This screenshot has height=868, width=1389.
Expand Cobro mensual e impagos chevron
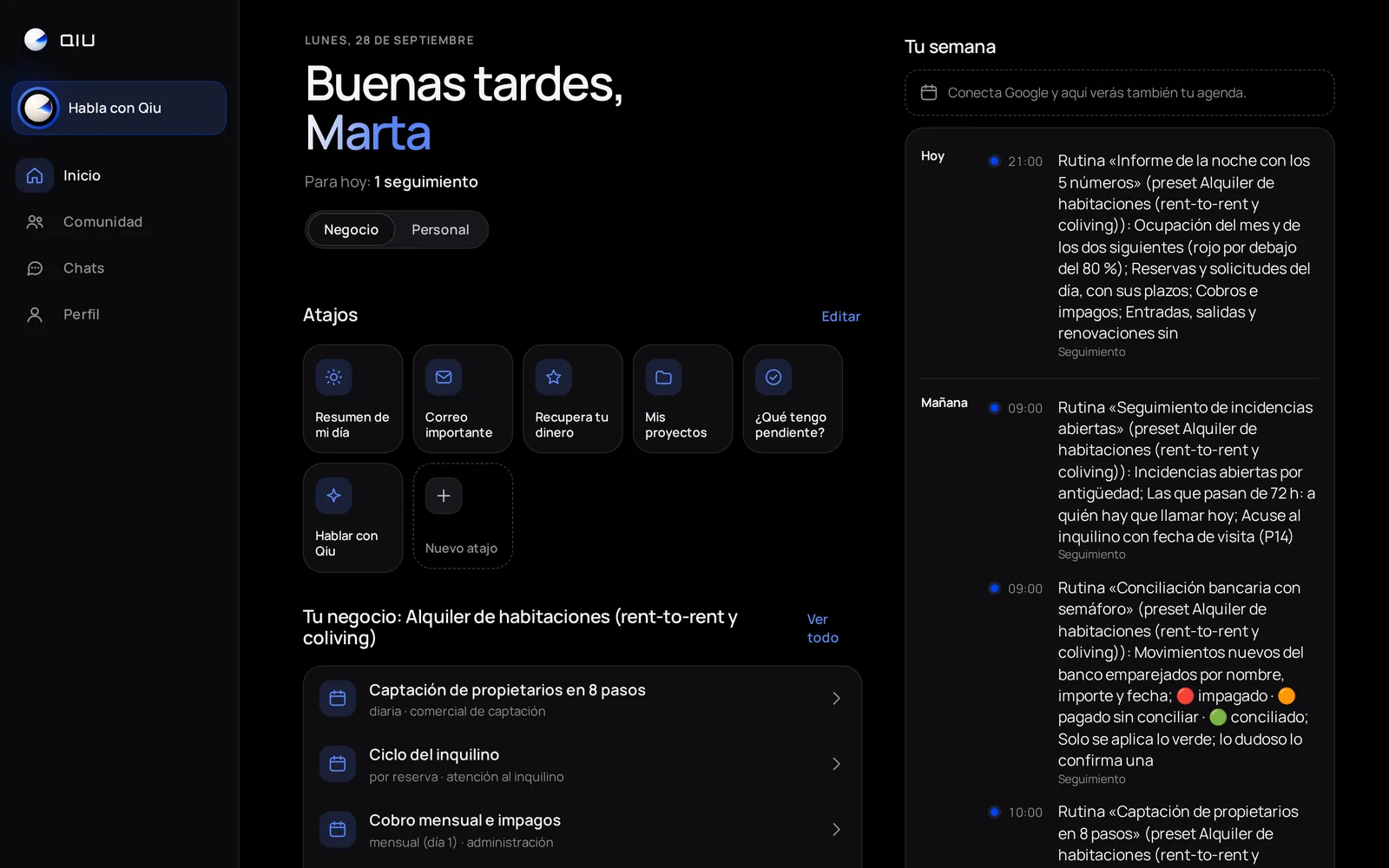point(836,830)
